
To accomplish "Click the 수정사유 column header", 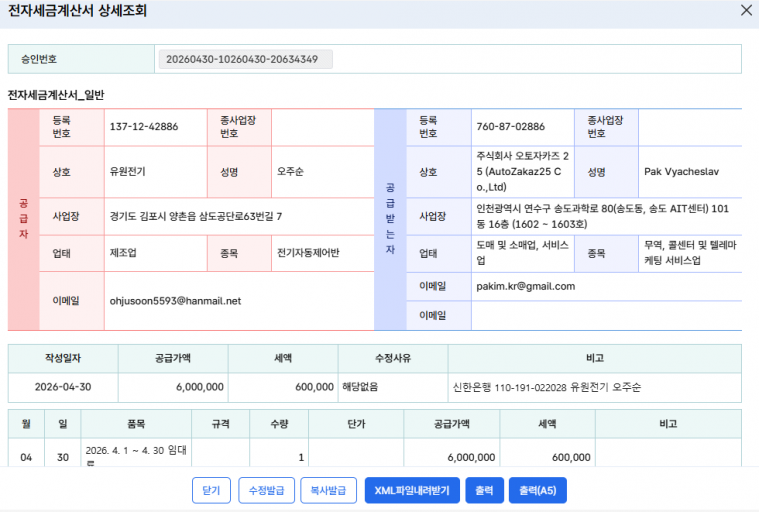I will click(x=393, y=358).
